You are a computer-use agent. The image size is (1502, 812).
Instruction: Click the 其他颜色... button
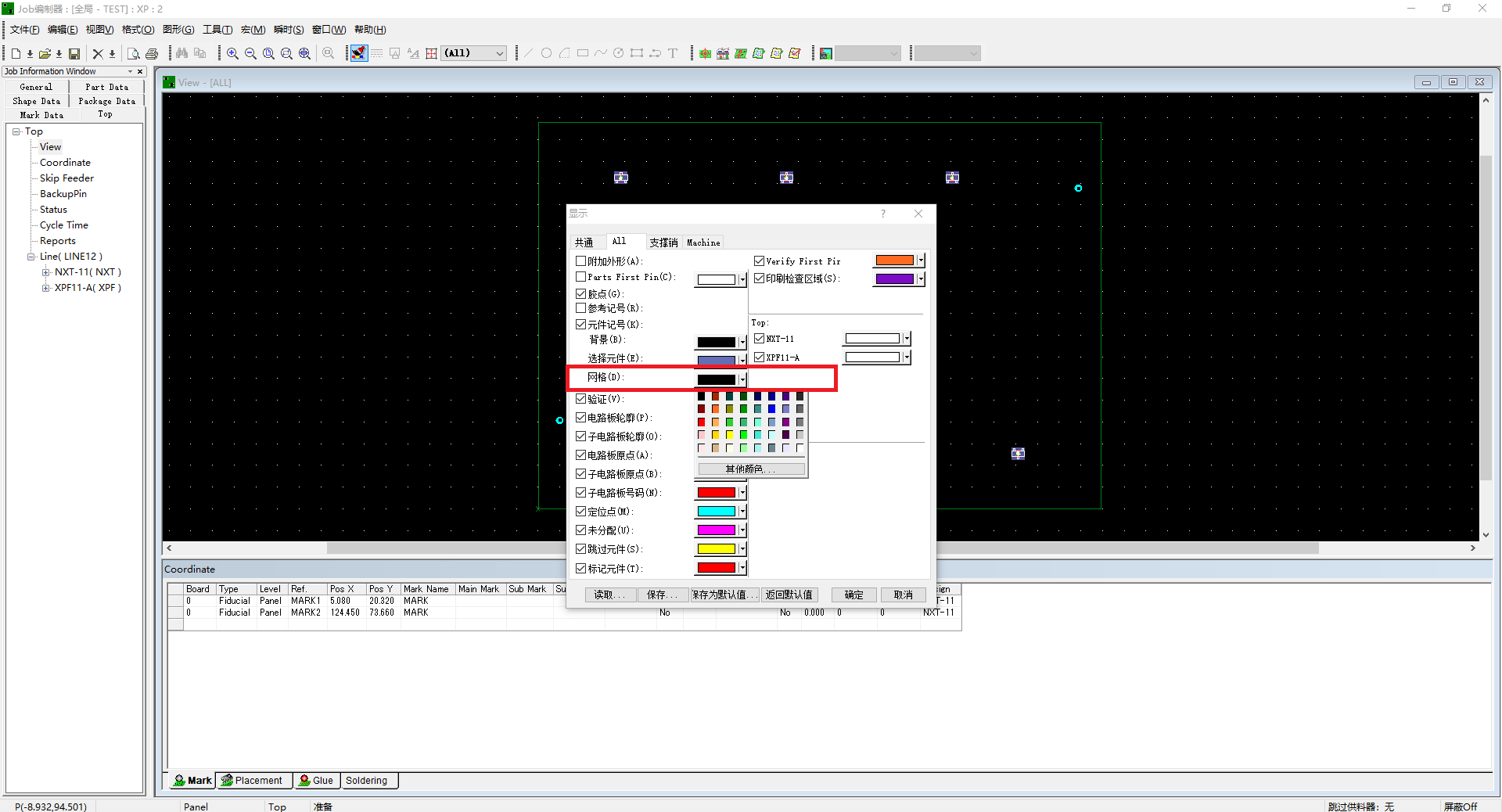(x=750, y=469)
